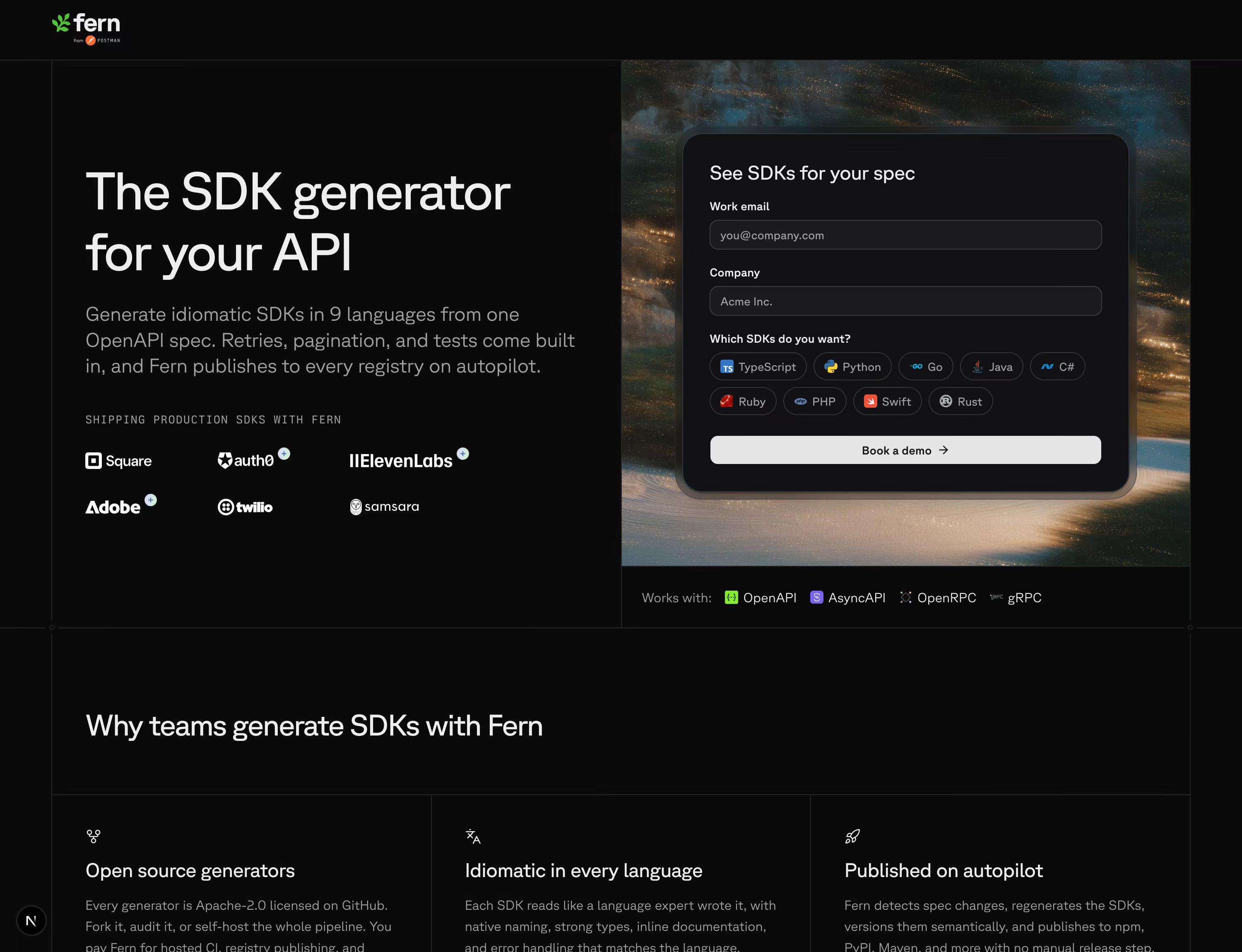This screenshot has width=1242, height=952.
Task: Click 'Why teams generate SDKs with Fern' heading
Action: click(x=314, y=726)
